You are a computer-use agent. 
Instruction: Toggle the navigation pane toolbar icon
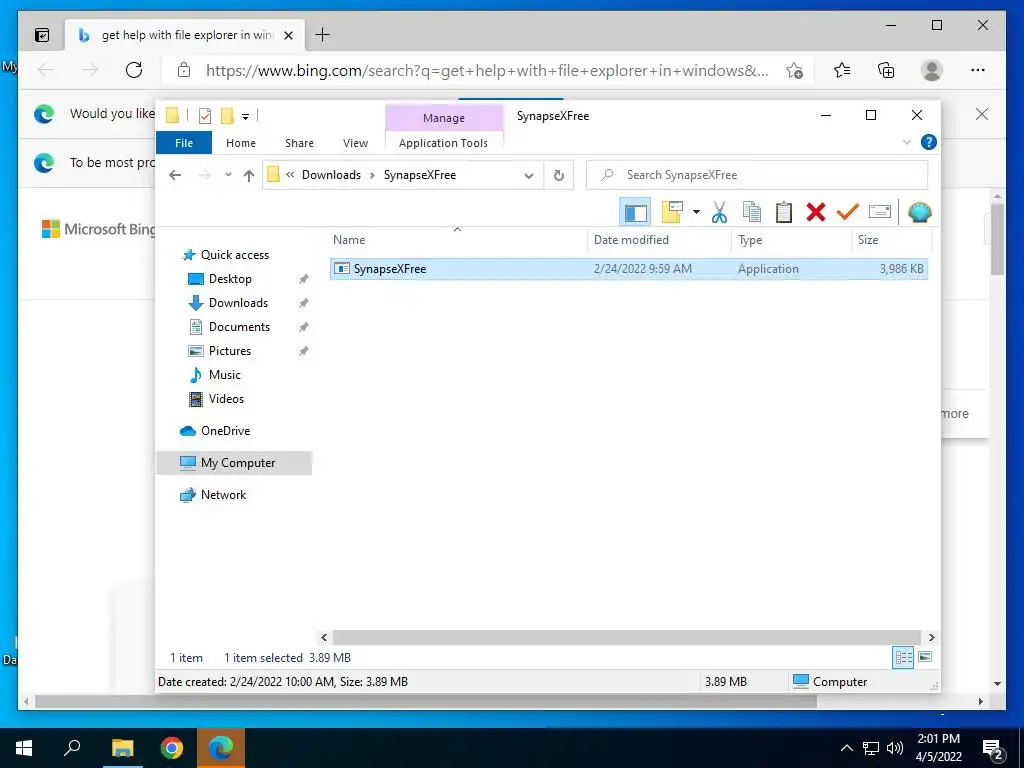(x=635, y=212)
